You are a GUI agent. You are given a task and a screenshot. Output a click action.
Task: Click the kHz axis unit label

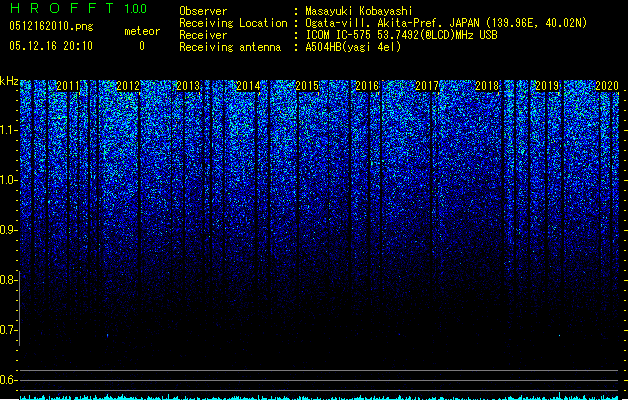point(9,81)
